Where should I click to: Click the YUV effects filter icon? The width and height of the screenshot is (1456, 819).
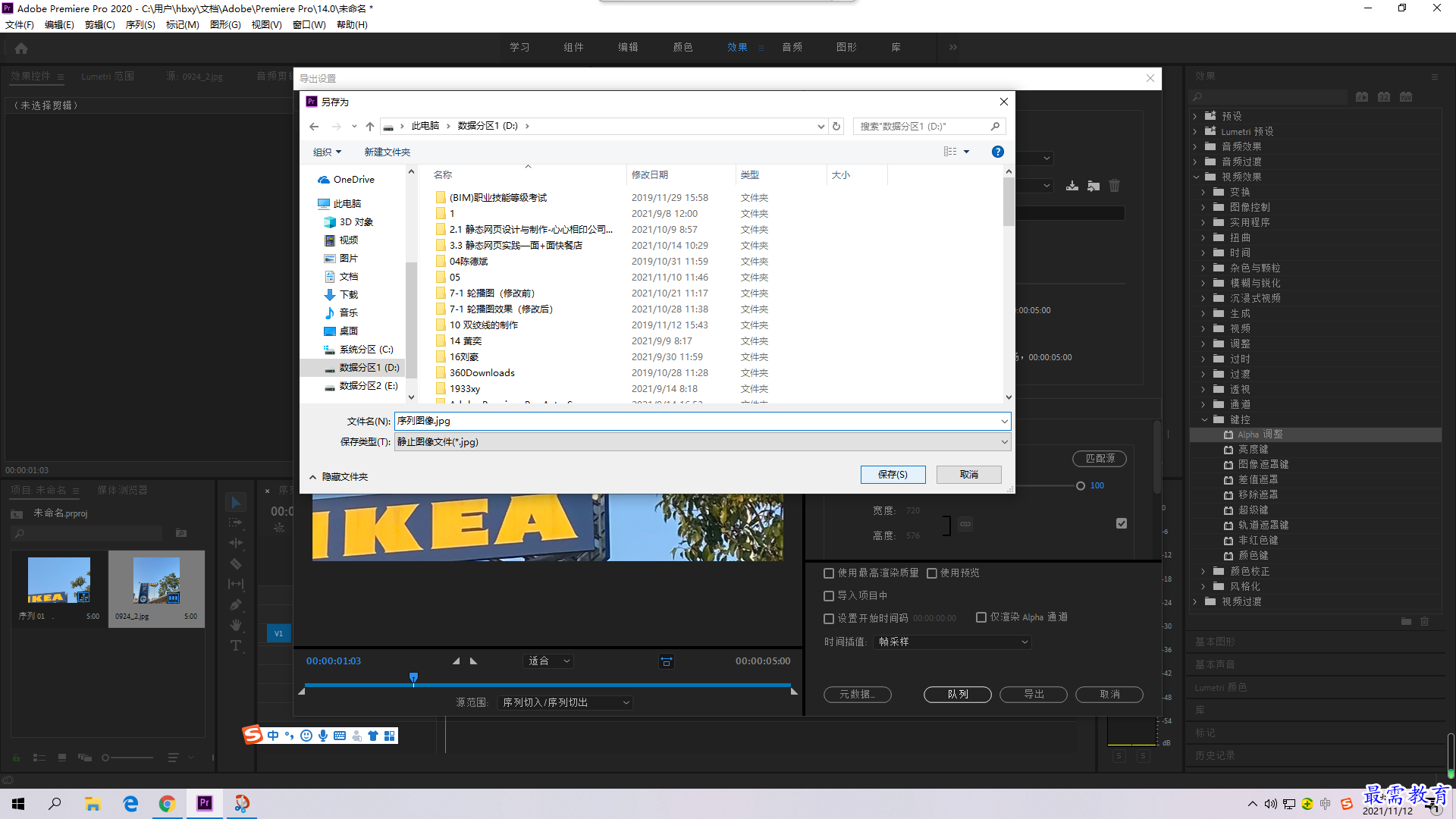(x=1406, y=97)
